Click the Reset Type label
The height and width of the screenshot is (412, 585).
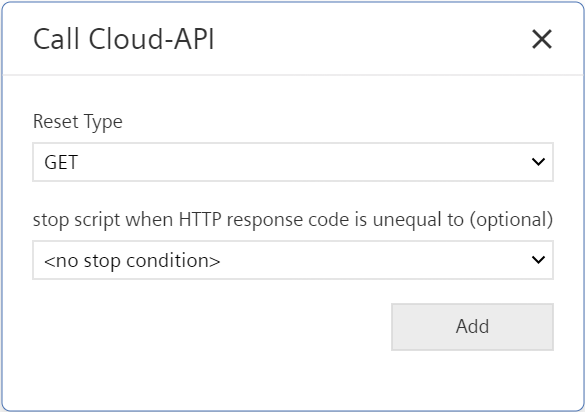tap(78, 122)
